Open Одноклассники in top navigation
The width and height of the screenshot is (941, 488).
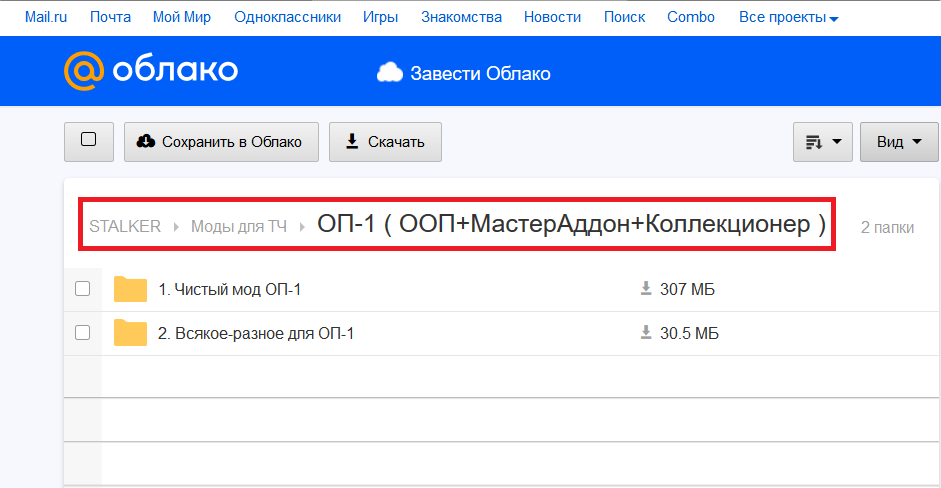click(x=287, y=17)
